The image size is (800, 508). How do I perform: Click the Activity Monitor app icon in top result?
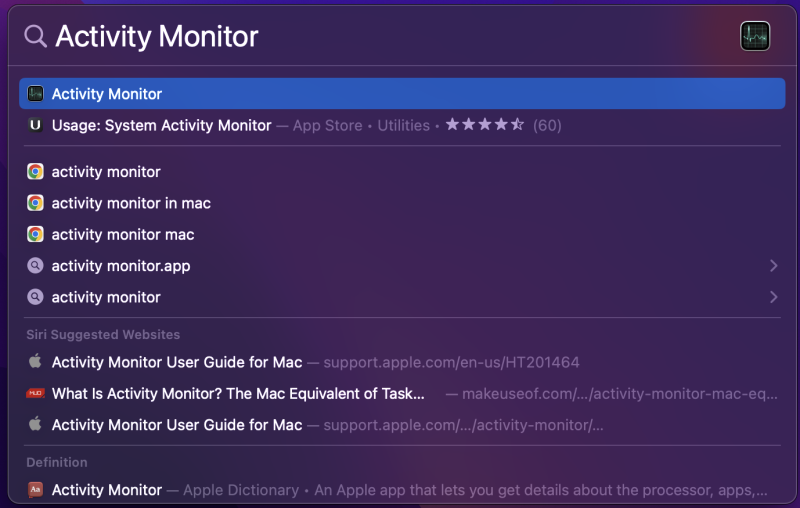click(35, 94)
